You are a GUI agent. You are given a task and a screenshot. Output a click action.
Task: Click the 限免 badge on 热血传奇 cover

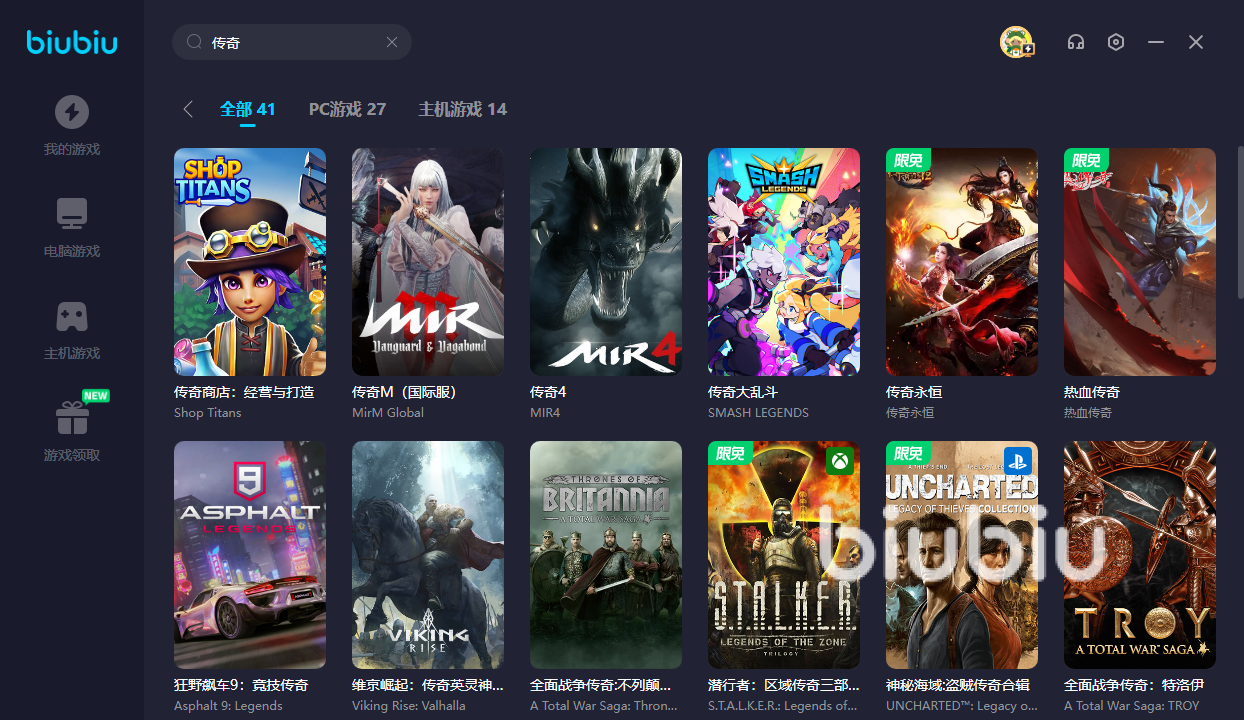pyautogui.click(x=1086, y=160)
